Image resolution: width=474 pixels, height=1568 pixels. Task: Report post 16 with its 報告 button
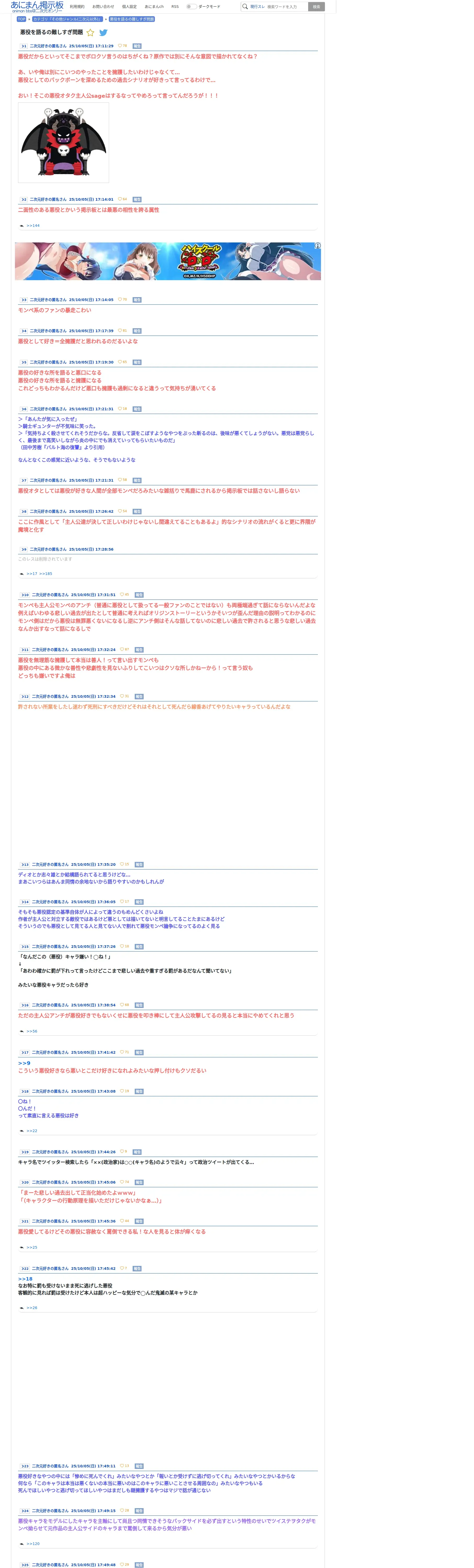(x=139, y=1006)
